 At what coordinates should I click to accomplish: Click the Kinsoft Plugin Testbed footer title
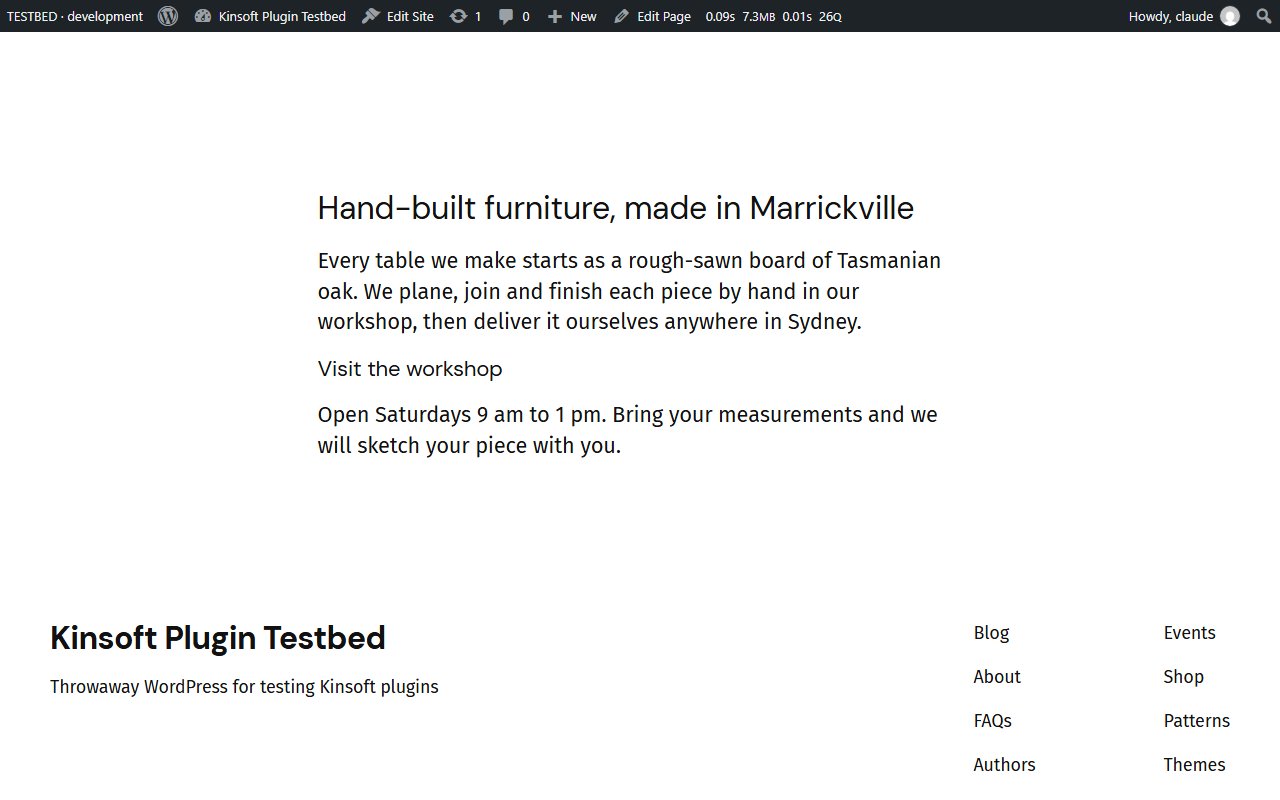coord(218,638)
